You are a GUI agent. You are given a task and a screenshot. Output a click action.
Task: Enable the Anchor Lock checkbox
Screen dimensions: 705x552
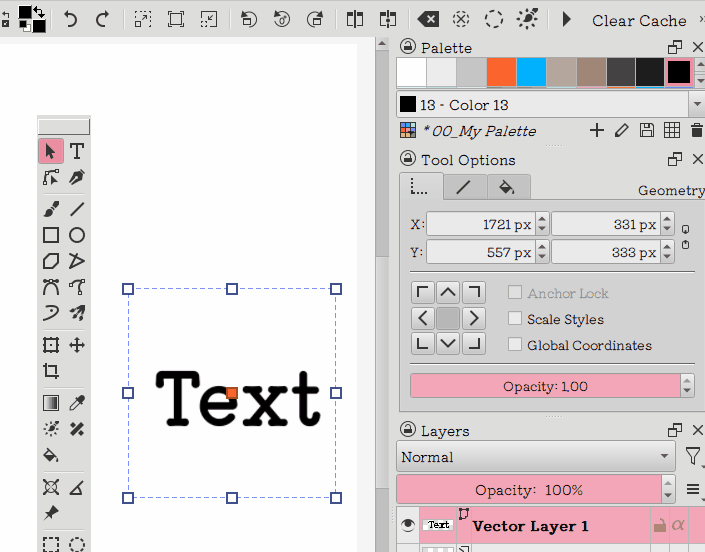515,293
